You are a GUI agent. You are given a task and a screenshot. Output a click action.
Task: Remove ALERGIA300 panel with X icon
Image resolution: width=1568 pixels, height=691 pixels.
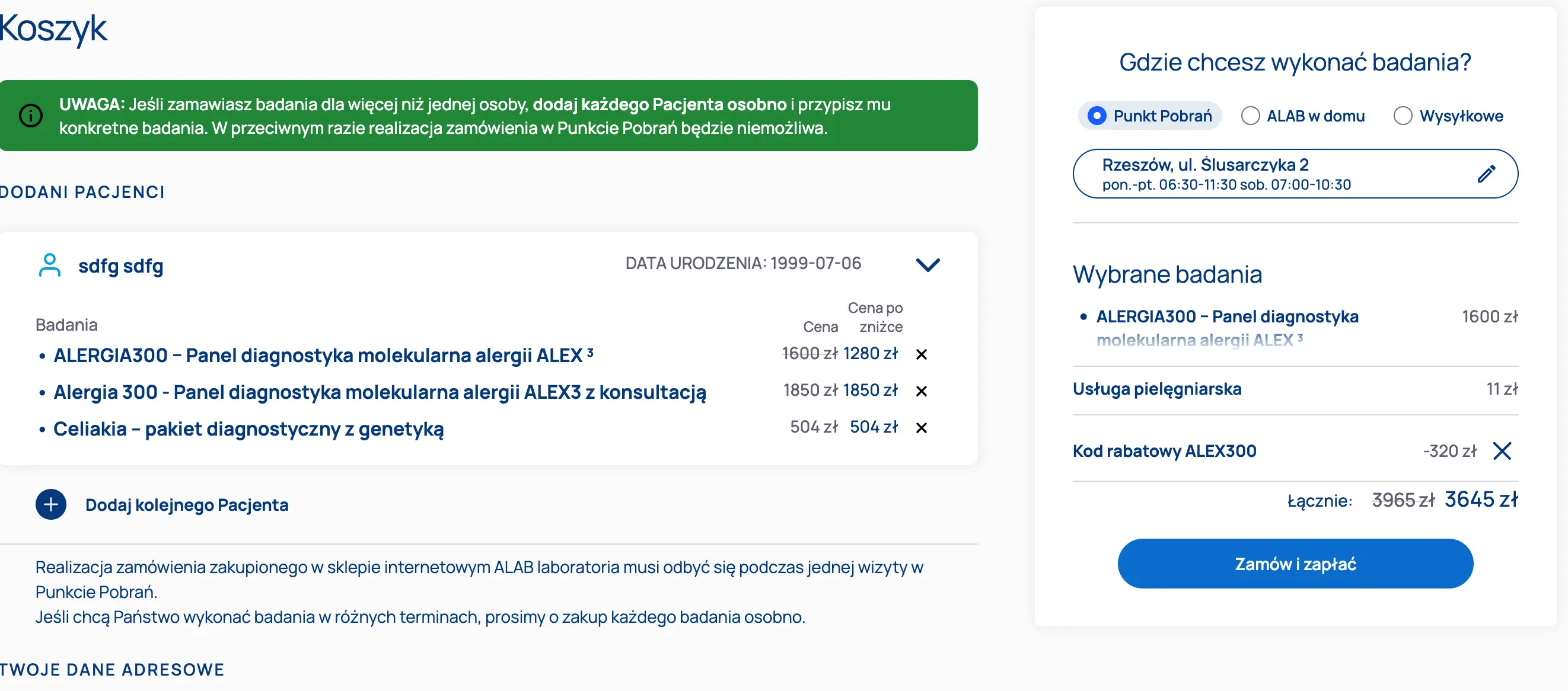point(921,354)
